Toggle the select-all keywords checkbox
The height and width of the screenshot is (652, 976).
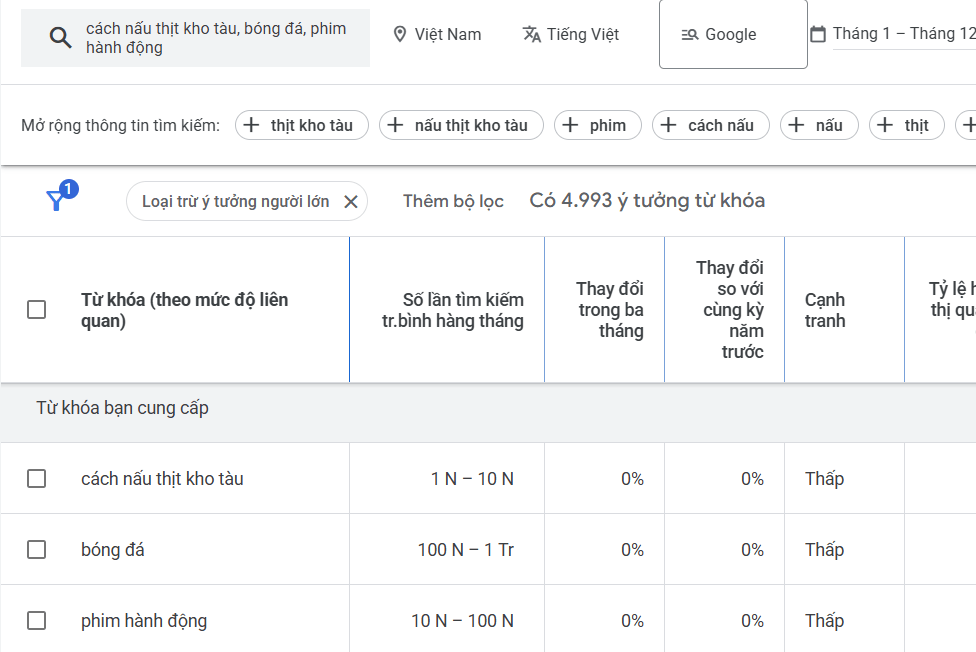coord(37,310)
